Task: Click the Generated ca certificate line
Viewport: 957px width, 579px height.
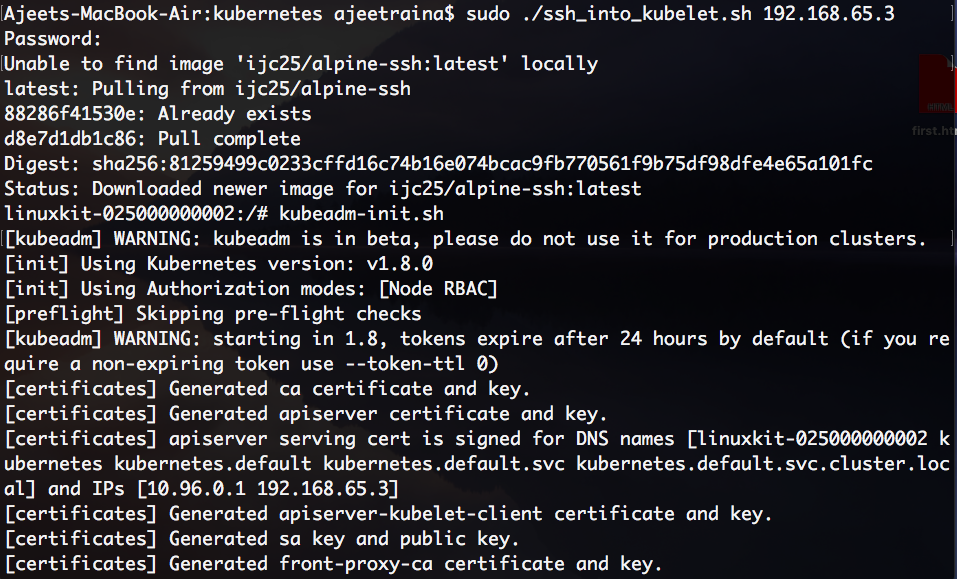Action: (267, 389)
